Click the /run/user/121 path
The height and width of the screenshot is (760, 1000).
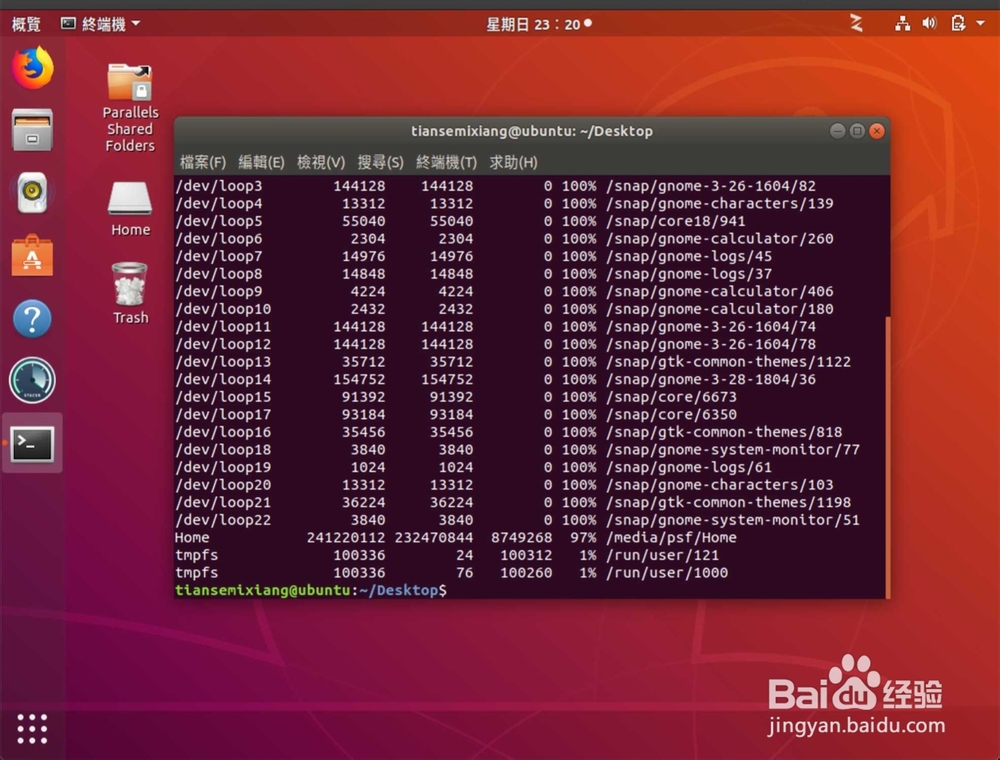pyautogui.click(x=662, y=555)
